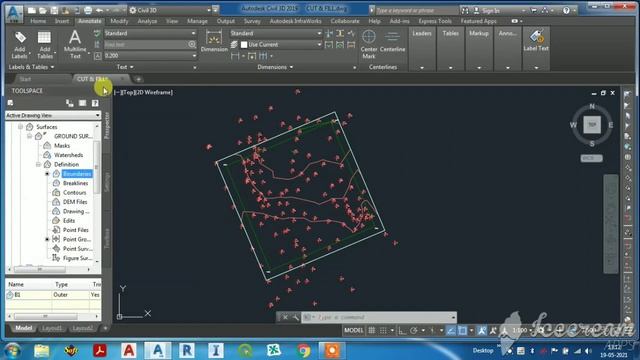Click the Add Labels tag icon
Screen dimensions: 640x360
coord(20,38)
